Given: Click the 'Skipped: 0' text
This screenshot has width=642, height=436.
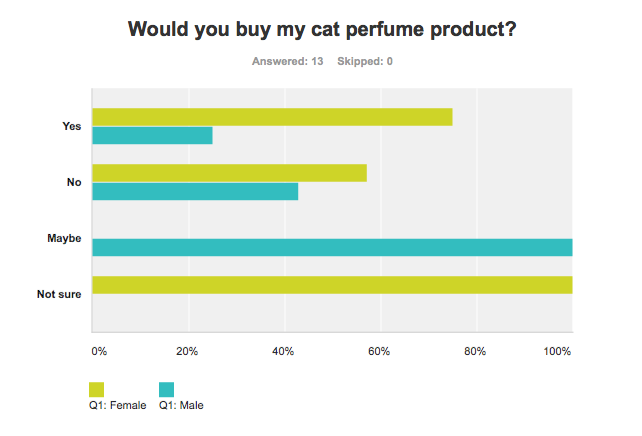Looking at the screenshot, I should pos(365,62).
